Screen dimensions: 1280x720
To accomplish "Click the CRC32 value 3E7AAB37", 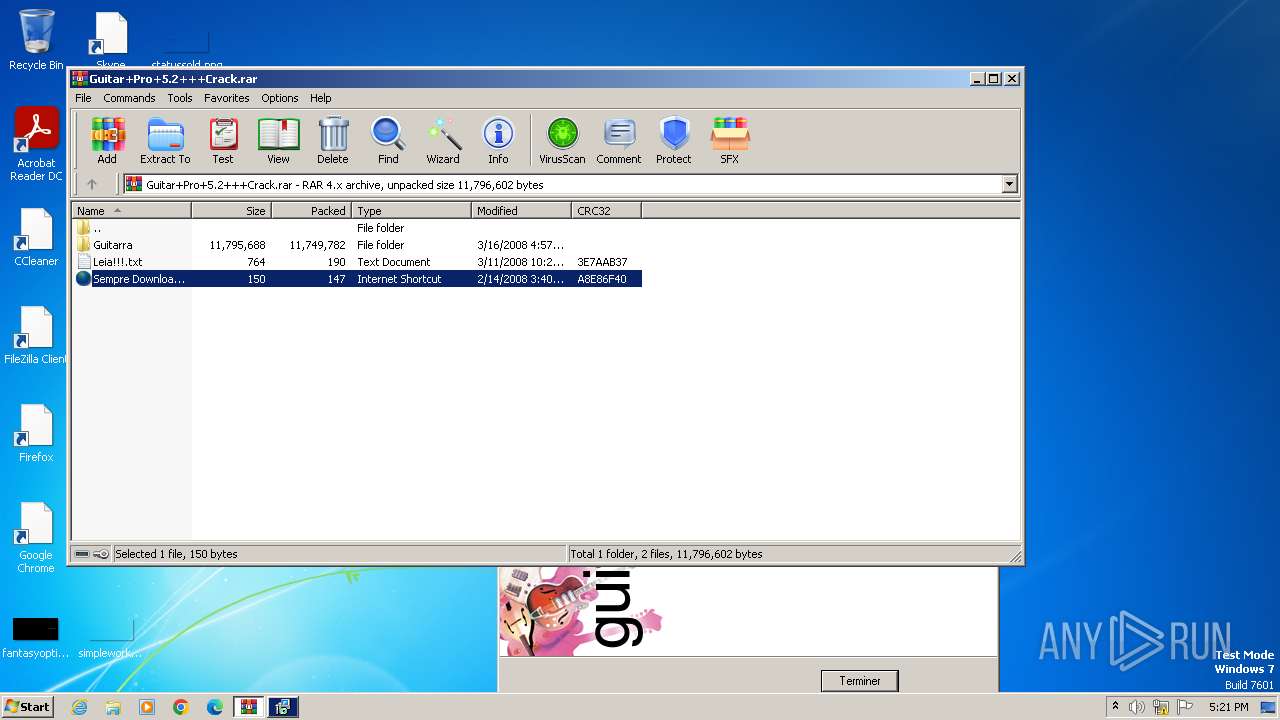I will point(602,262).
